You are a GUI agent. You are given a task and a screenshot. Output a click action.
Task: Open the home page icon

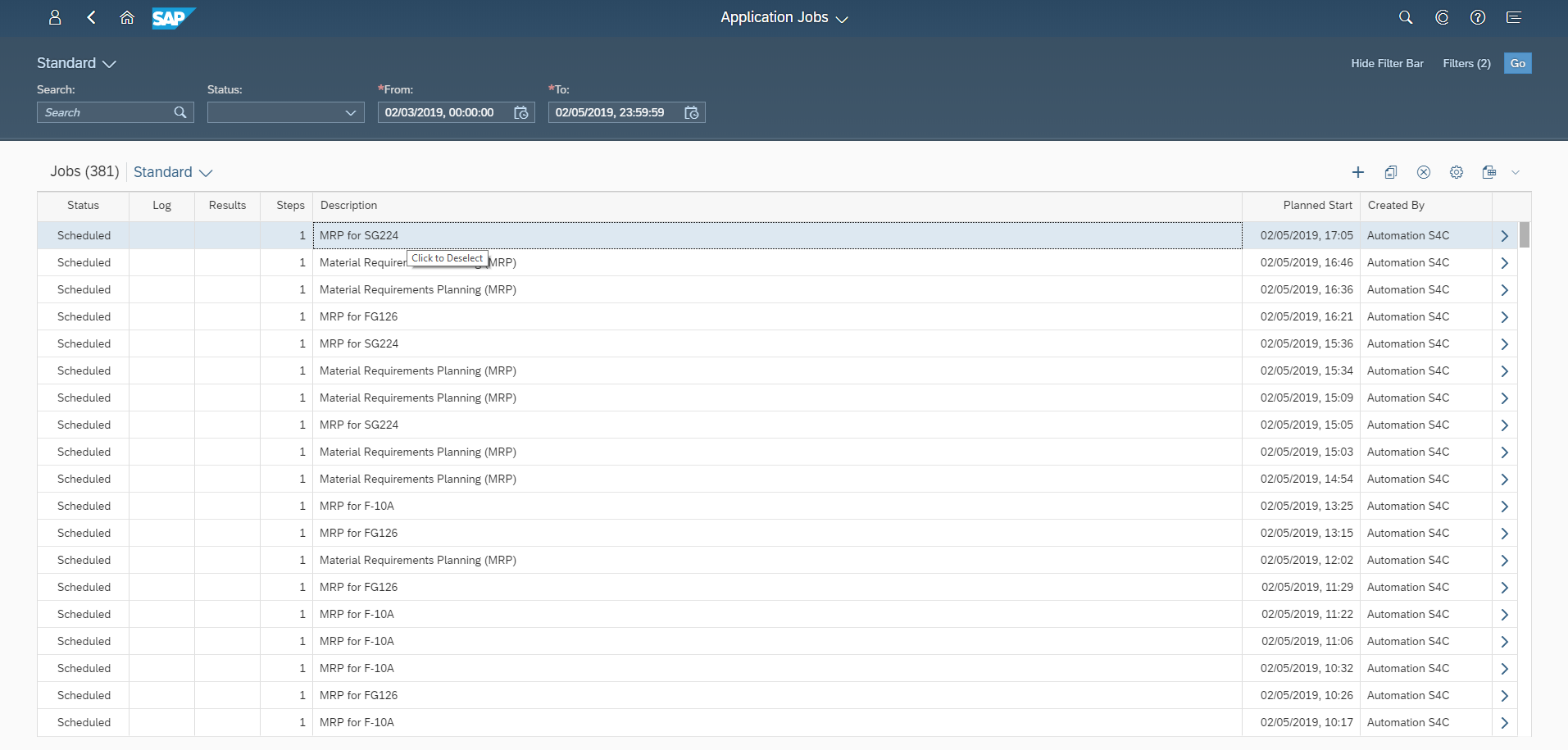point(127,17)
